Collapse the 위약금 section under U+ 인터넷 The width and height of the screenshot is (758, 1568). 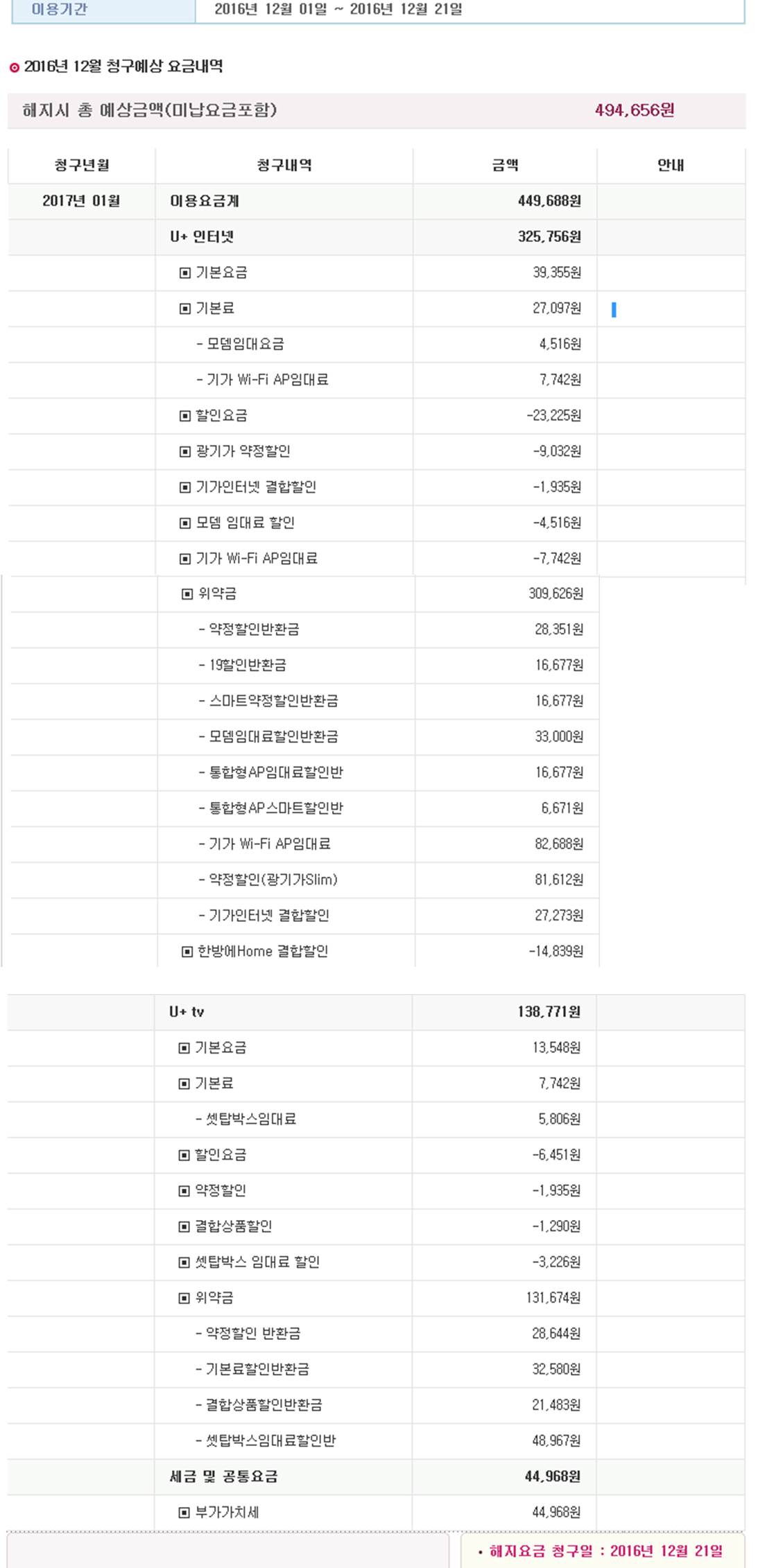coord(187,594)
